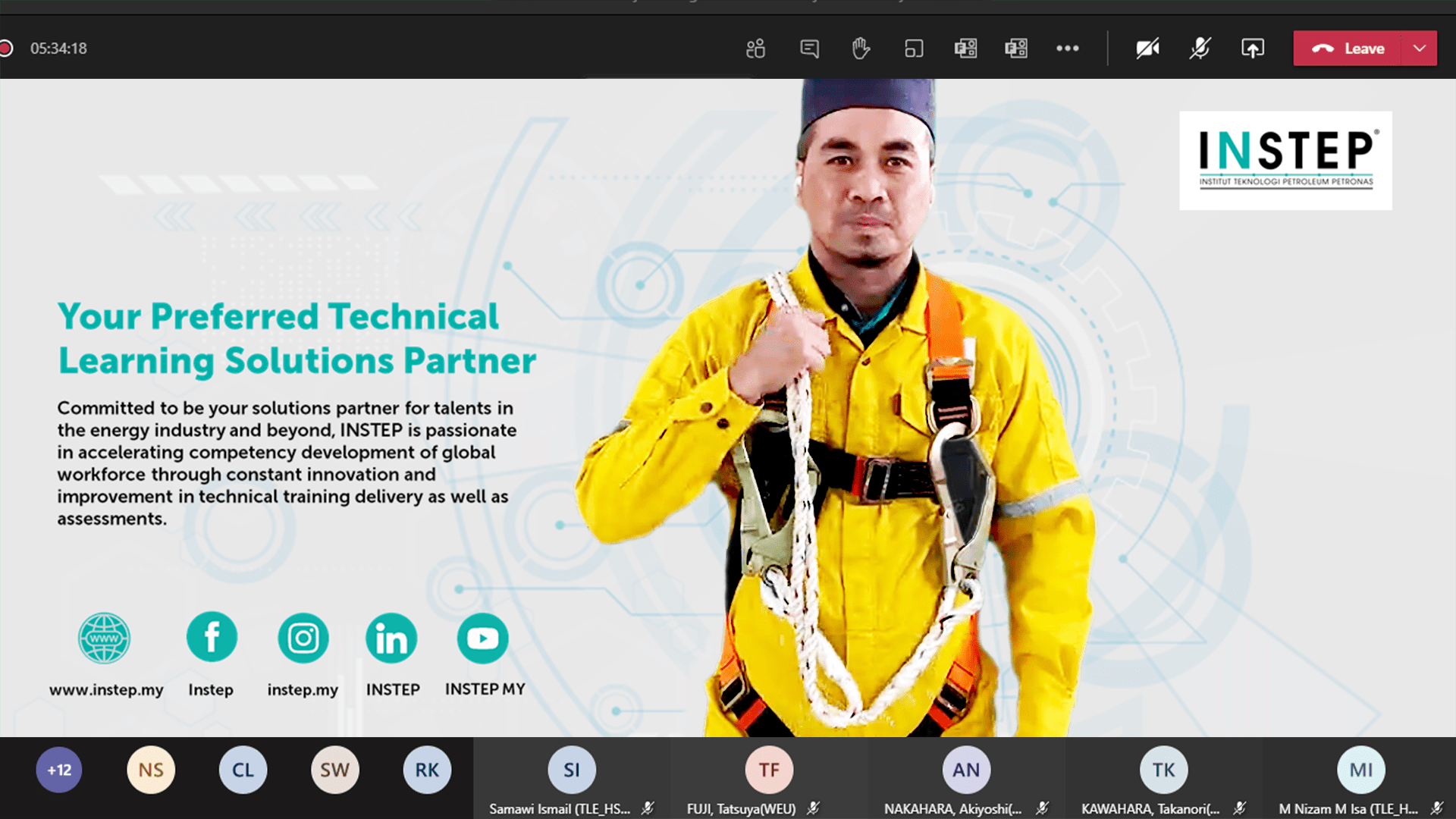
Task: Show the participants list
Action: point(755,49)
